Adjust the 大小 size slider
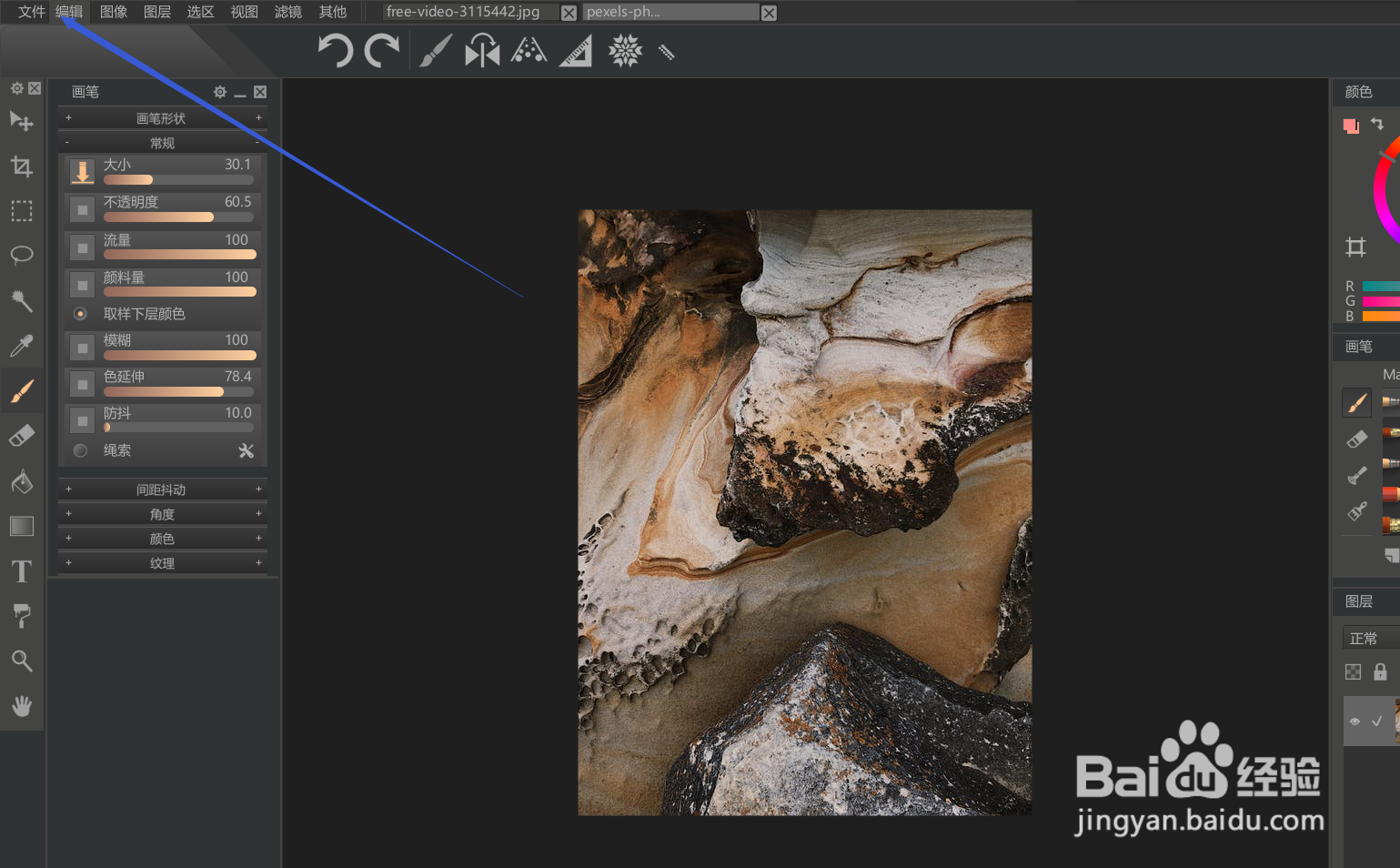The image size is (1400, 868). pos(178,180)
